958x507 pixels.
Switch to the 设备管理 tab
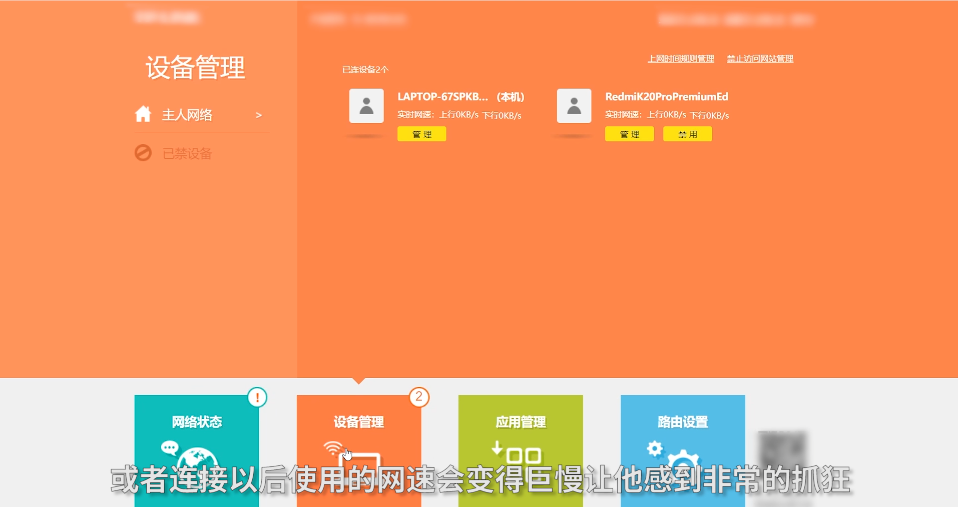[x=358, y=422]
